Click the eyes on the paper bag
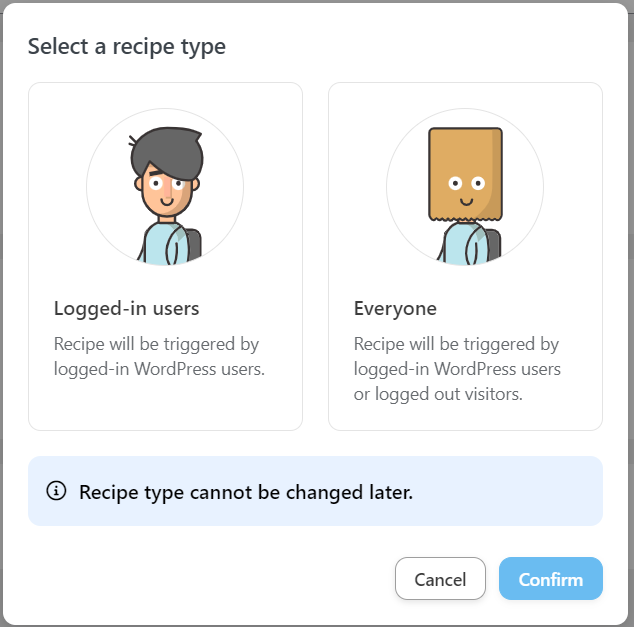Image resolution: width=634 pixels, height=627 pixels. click(465, 183)
